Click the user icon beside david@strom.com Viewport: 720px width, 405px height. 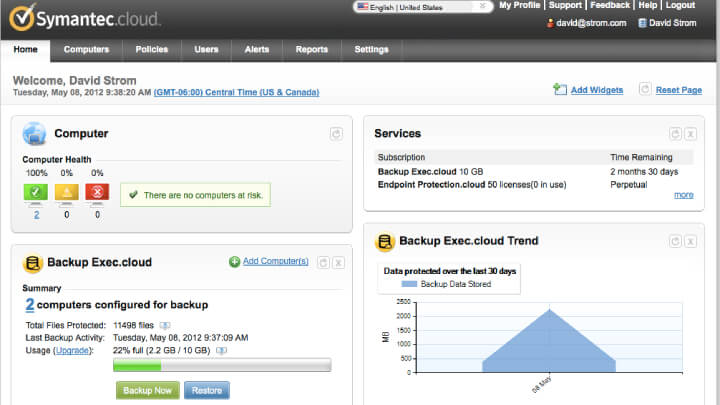[550, 23]
